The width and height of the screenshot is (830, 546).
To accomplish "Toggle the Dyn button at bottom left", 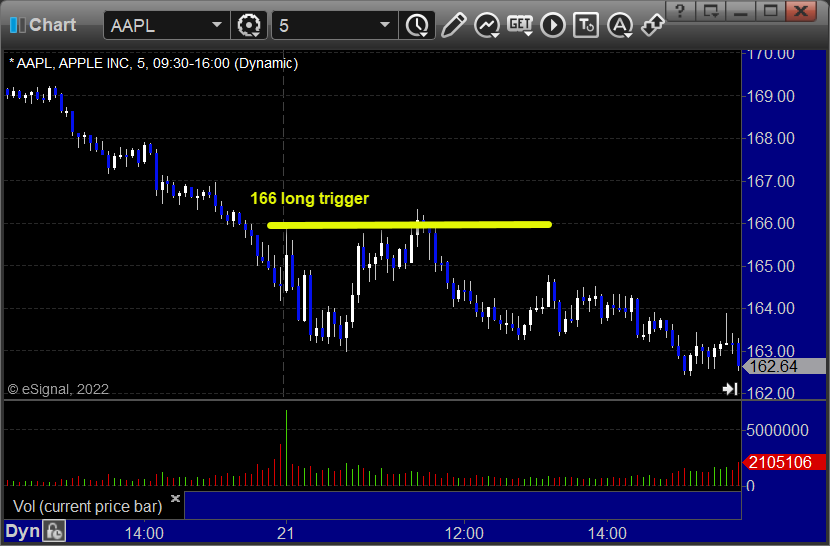I will click(23, 531).
